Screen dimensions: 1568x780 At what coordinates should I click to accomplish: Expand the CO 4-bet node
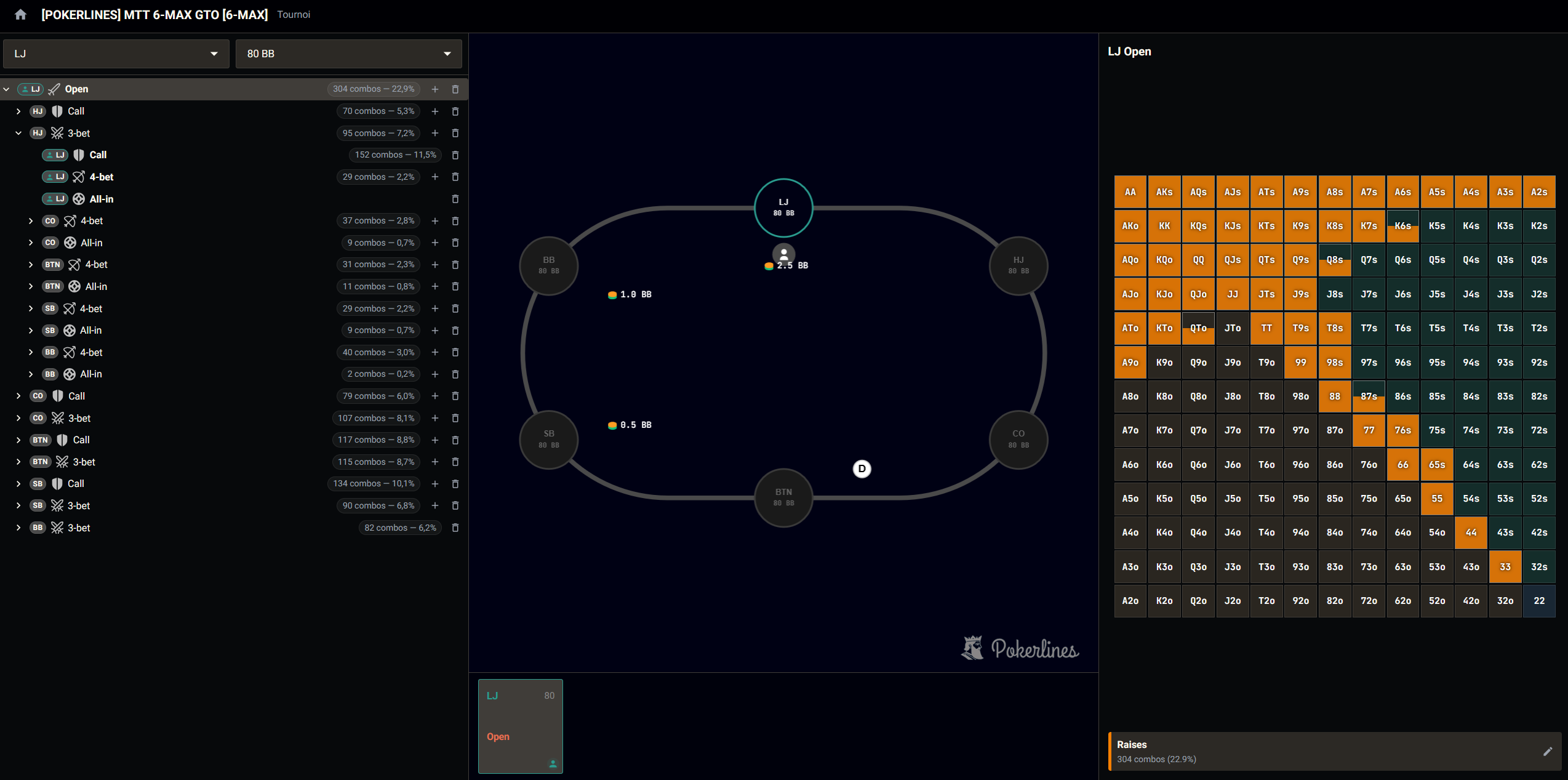31,221
